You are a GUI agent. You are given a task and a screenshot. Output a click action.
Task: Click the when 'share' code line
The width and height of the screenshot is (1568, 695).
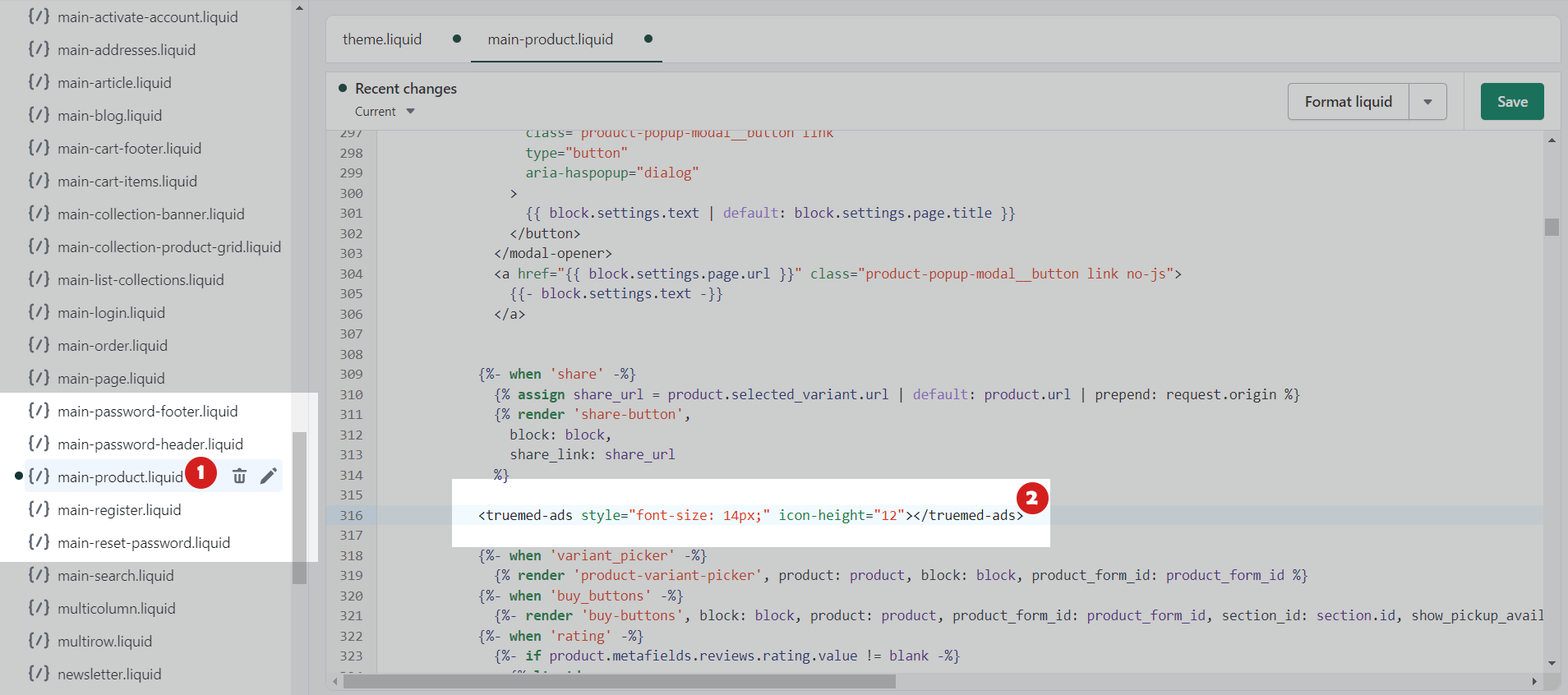click(x=557, y=374)
